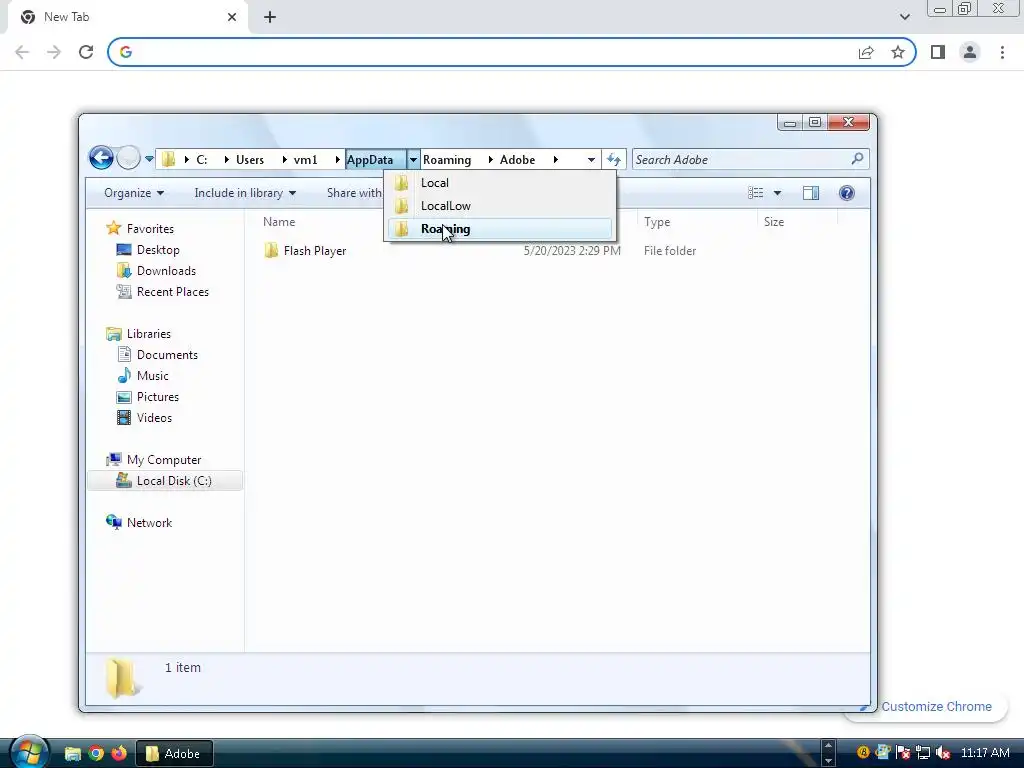Viewport: 1024px width, 768px height.
Task: Open the Organize menu
Action: click(x=134, y=193)
